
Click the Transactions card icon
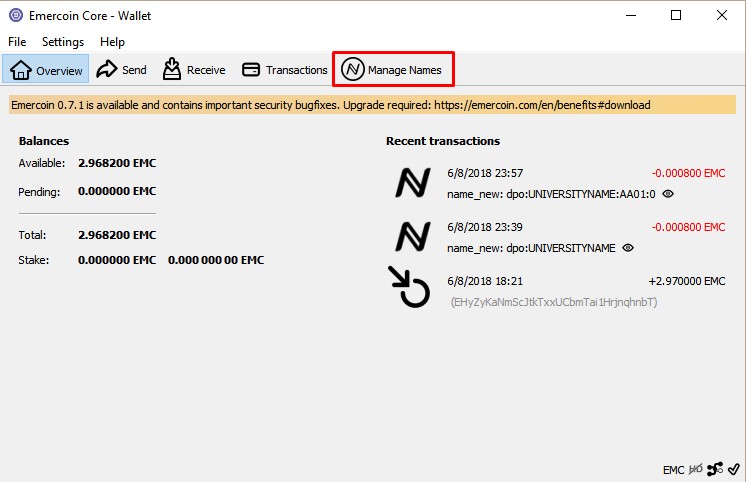pos(251,69)
